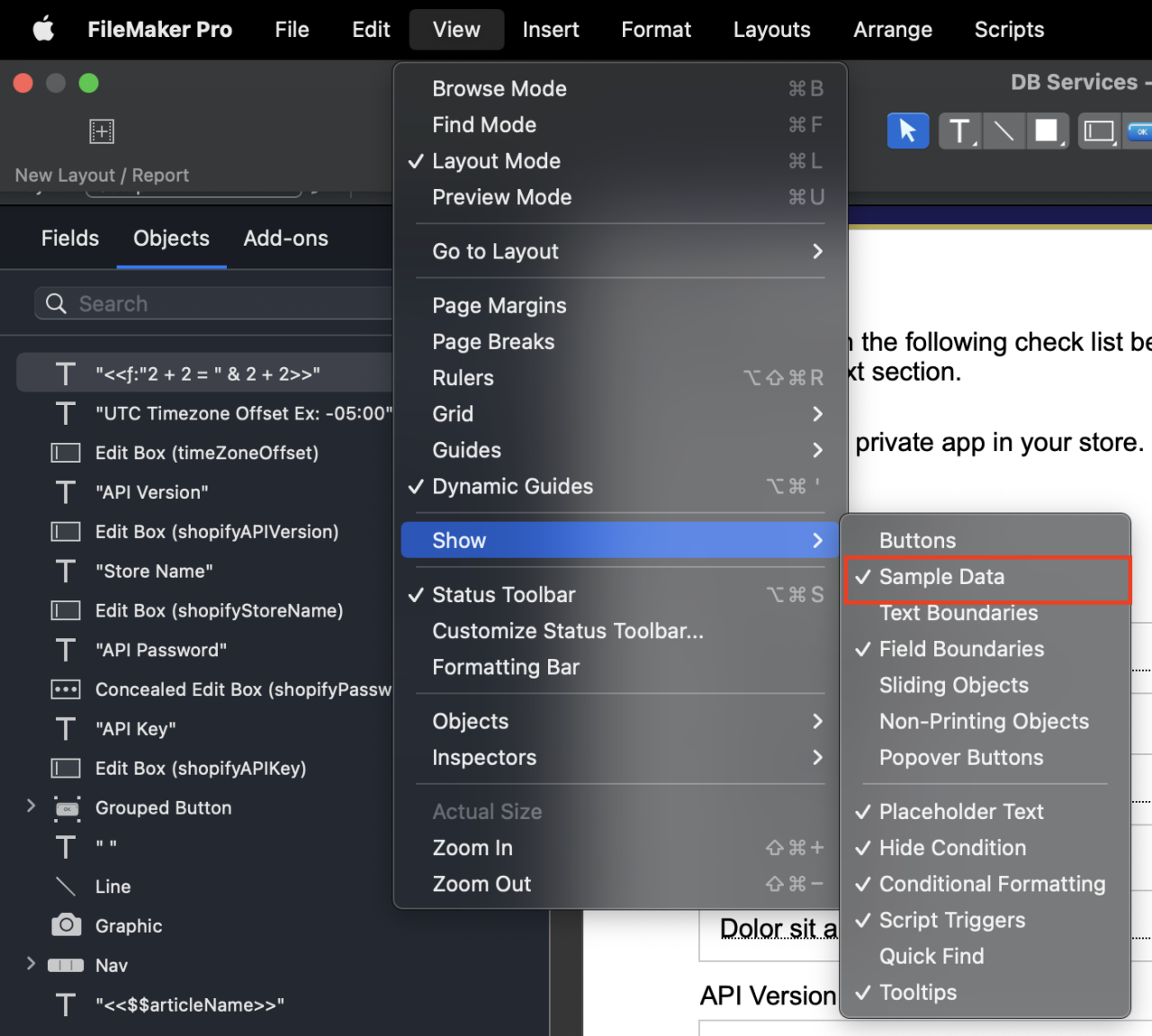Expand the Grid submenu
1152x1036 pixels.
(x=620, y=414)
